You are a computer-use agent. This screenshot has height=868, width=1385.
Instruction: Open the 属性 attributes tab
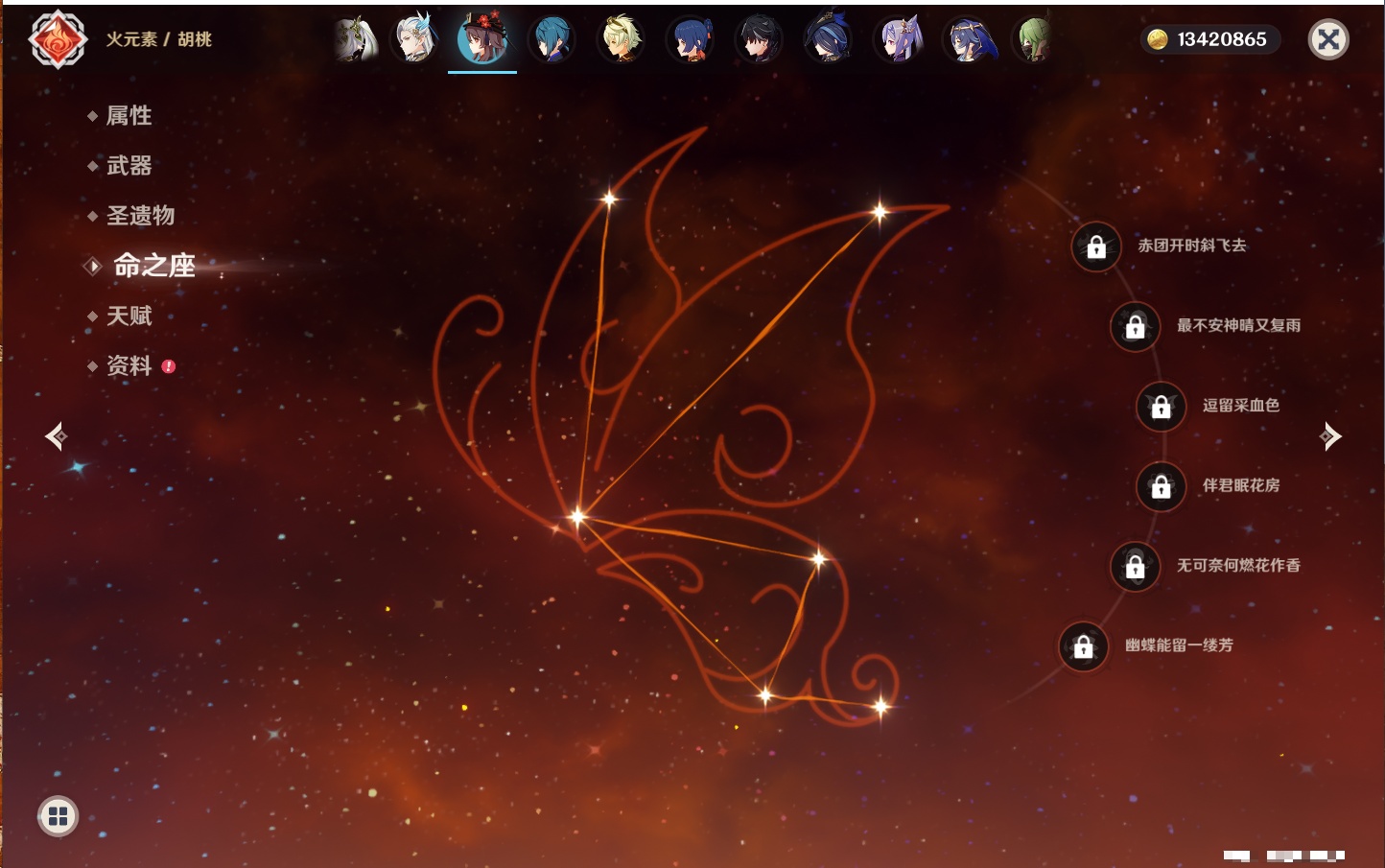[129, 116]
